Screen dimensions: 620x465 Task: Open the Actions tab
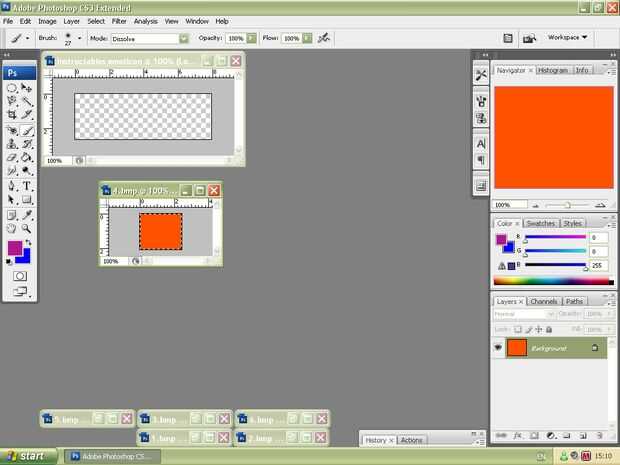pos(411,440)
